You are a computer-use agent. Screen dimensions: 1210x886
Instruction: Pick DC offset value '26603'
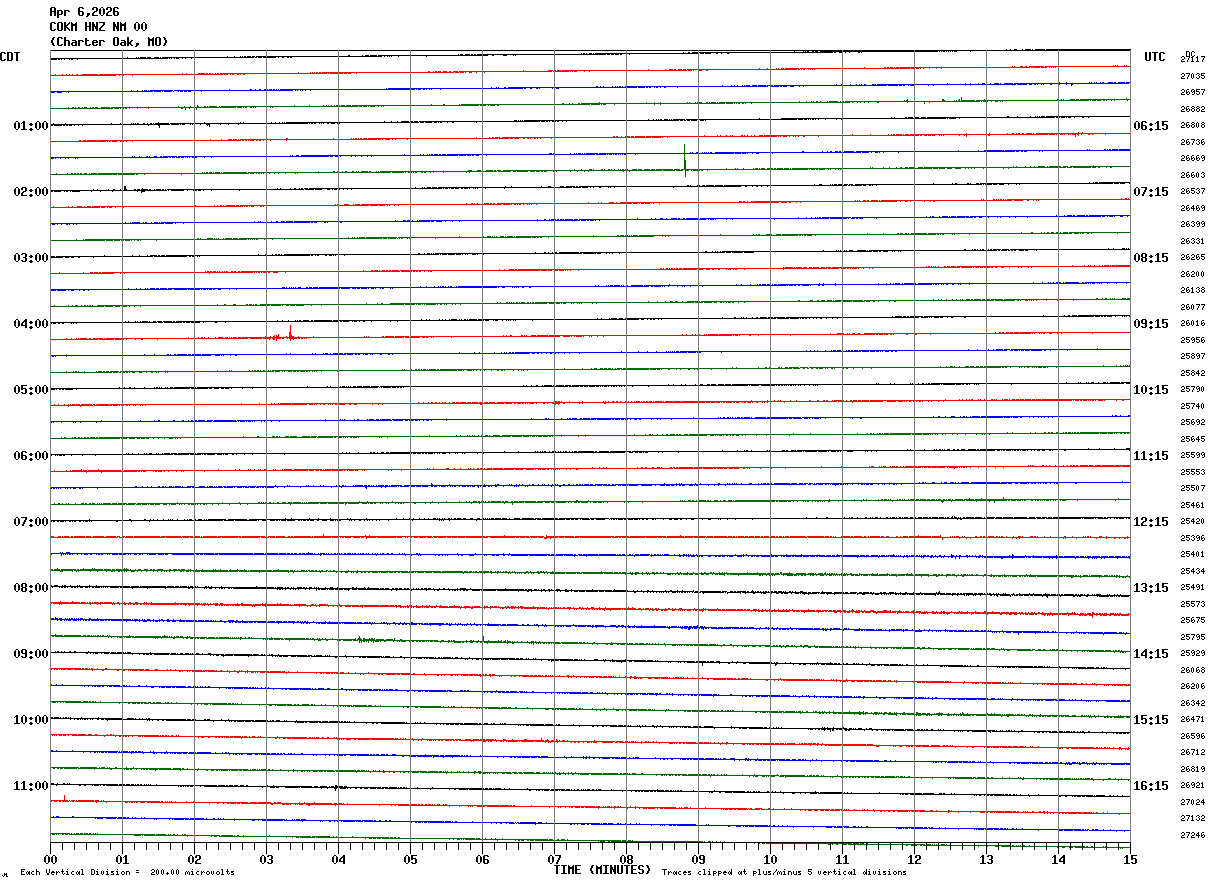coord(1193,175)
